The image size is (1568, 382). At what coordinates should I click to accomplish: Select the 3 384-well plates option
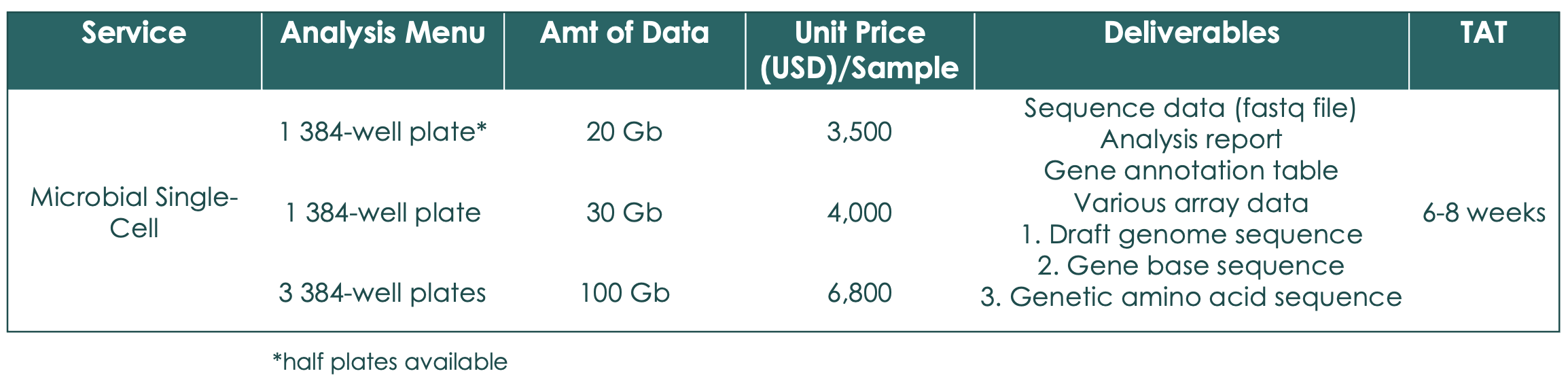(382, 293)
